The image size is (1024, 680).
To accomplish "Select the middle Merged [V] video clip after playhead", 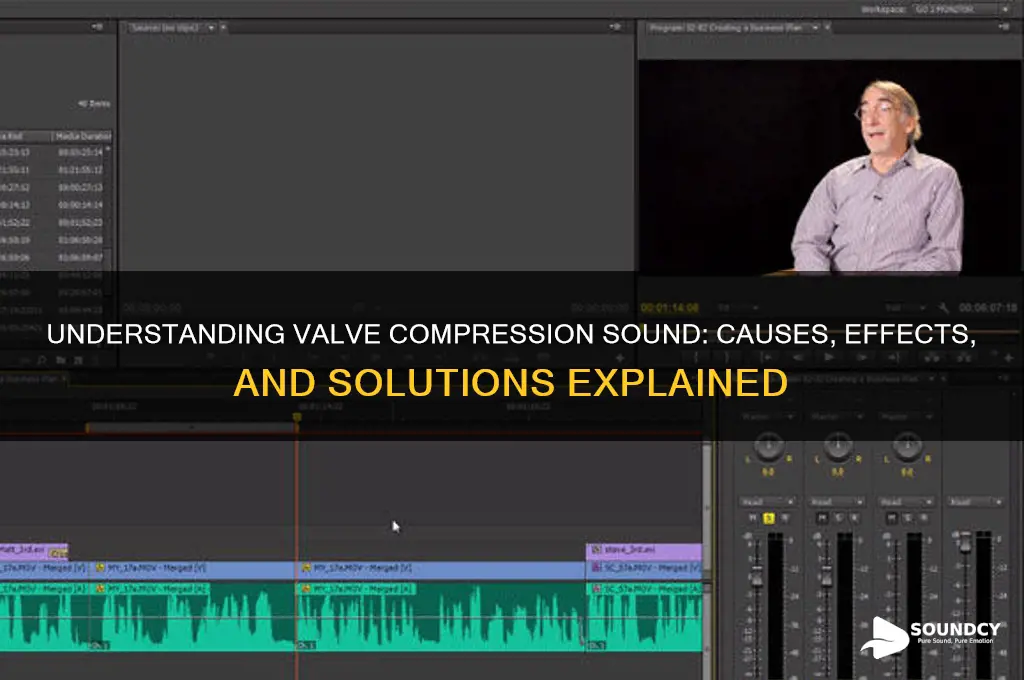I will point(440,568).
